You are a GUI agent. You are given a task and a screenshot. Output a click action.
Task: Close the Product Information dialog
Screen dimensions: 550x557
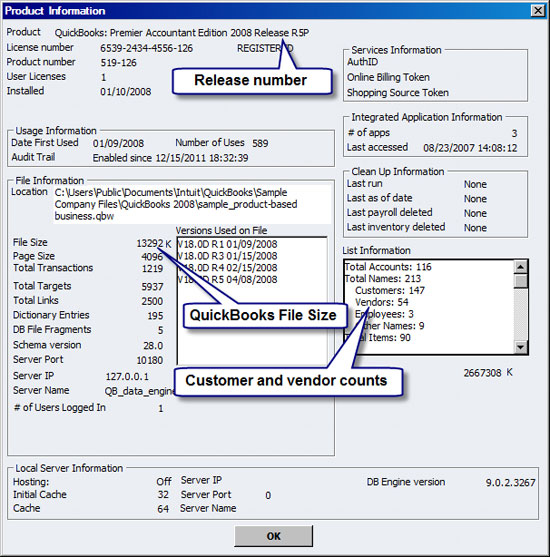pos(538,11)
